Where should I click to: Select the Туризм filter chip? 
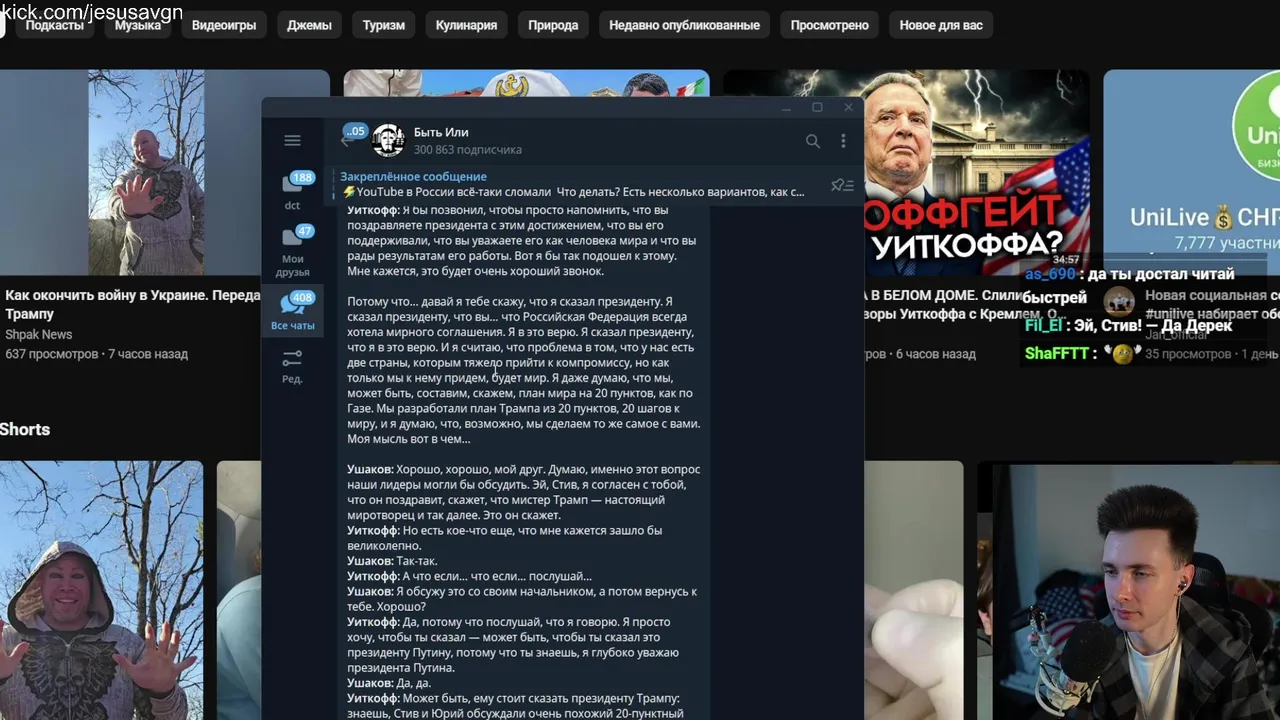pyautogui.click(x=384, y=25)
